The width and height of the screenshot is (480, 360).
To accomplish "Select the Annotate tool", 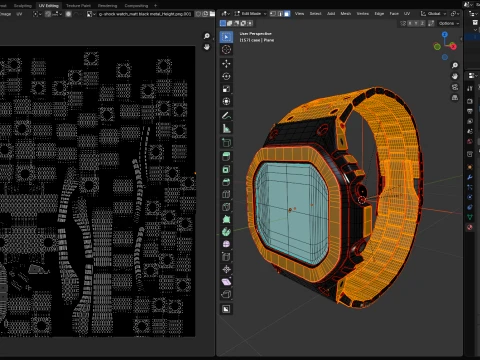I will tap(226, 115).
